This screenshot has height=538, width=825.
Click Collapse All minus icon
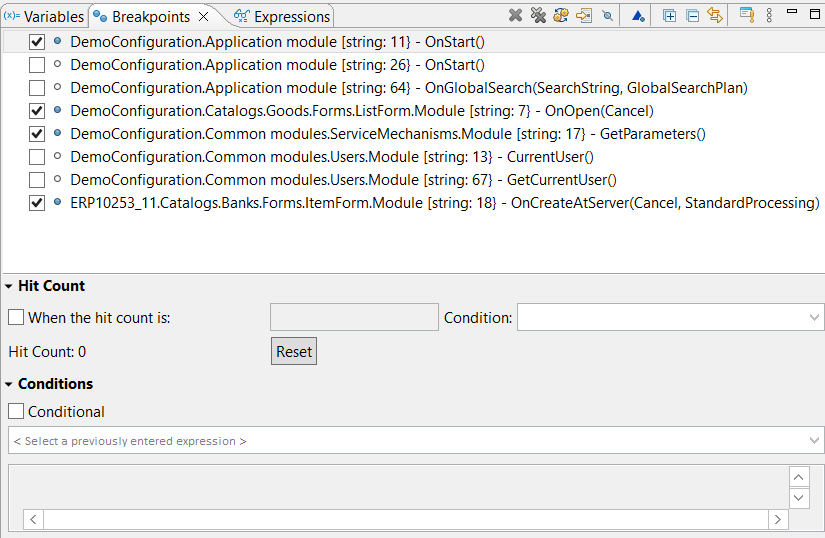click(x=692, y=15)
